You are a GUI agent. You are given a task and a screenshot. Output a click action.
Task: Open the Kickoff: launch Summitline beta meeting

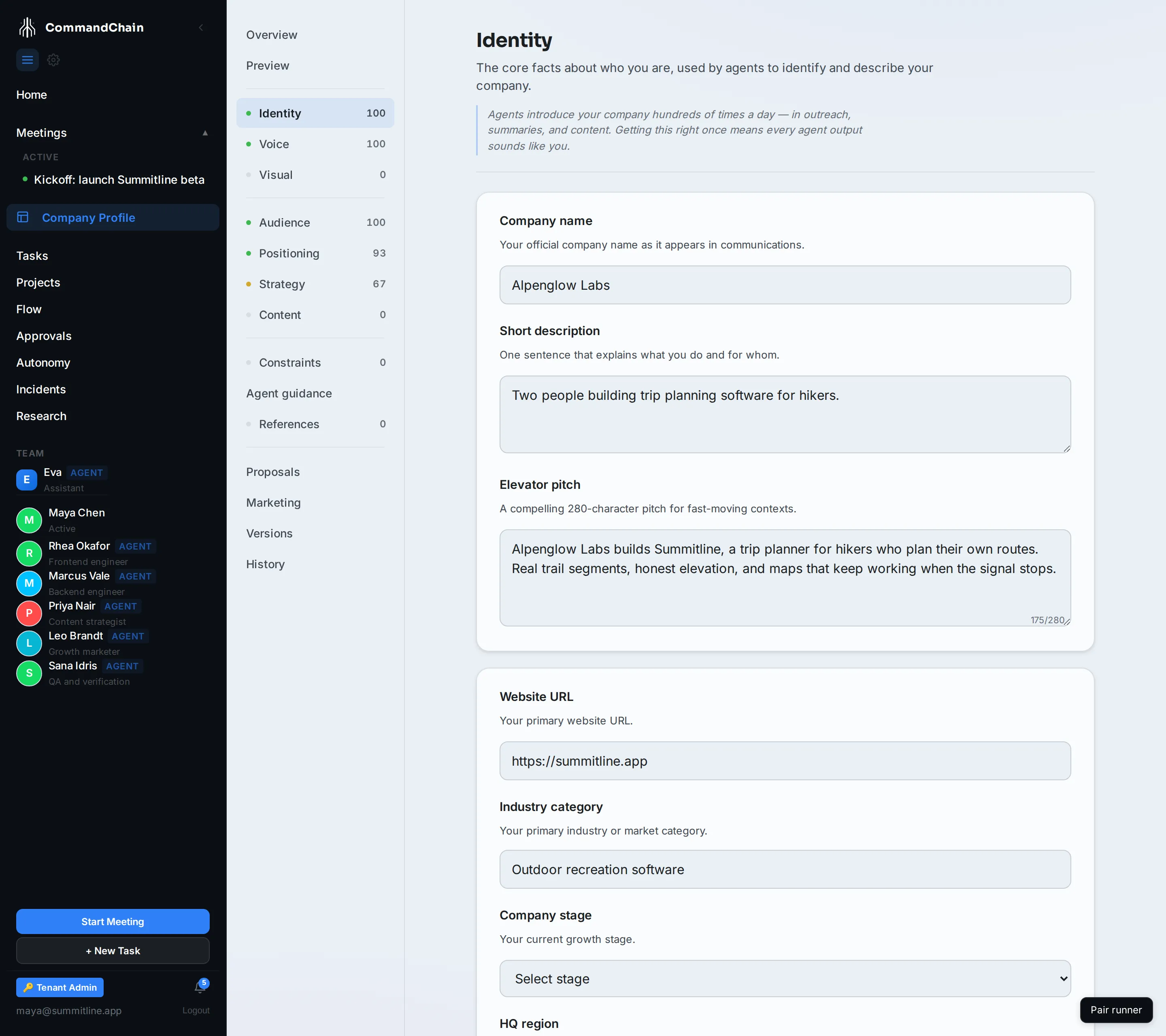tap(119, 180)
